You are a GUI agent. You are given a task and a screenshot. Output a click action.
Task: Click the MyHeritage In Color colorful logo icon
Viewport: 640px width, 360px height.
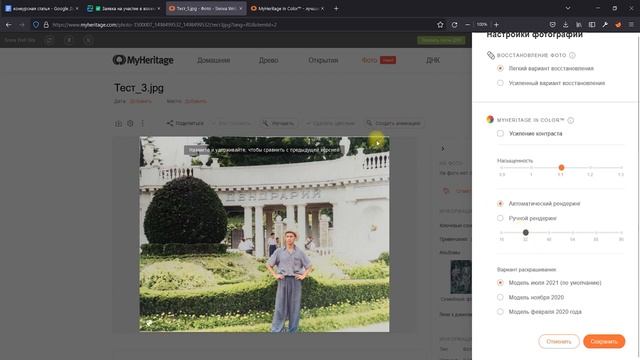click(490, 120)
